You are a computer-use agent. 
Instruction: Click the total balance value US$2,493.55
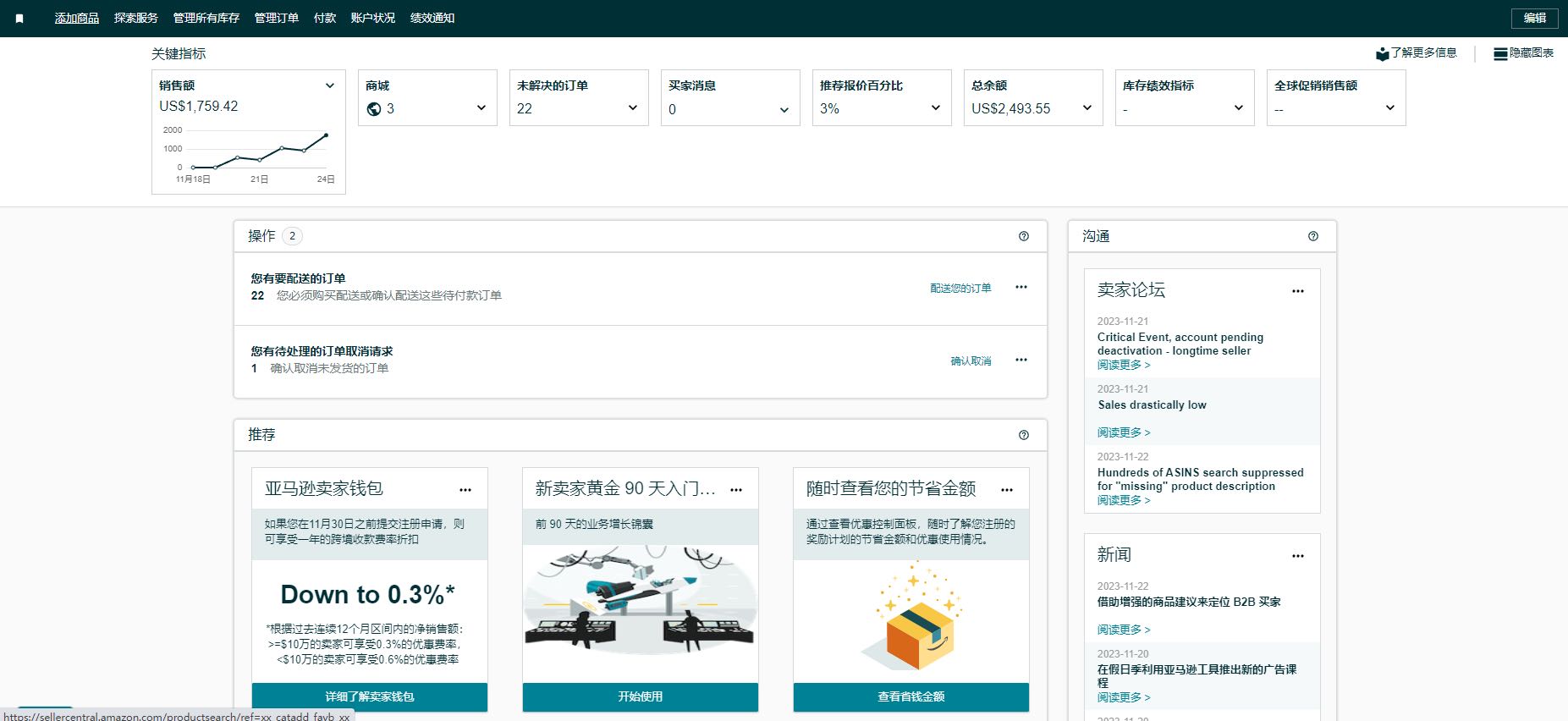[1011, 109]
